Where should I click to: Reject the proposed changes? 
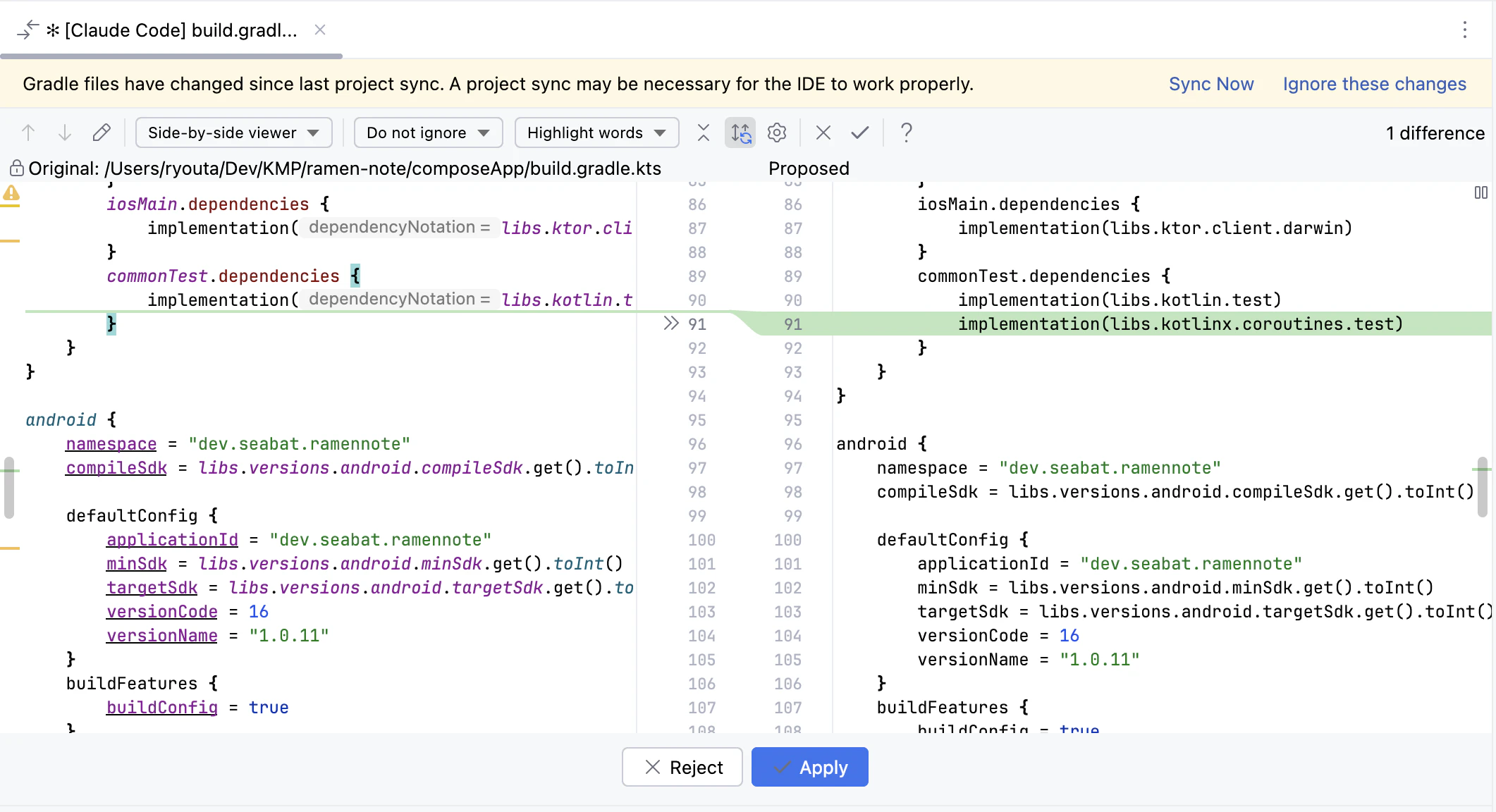pyautogui.click(x=682, y=767)
